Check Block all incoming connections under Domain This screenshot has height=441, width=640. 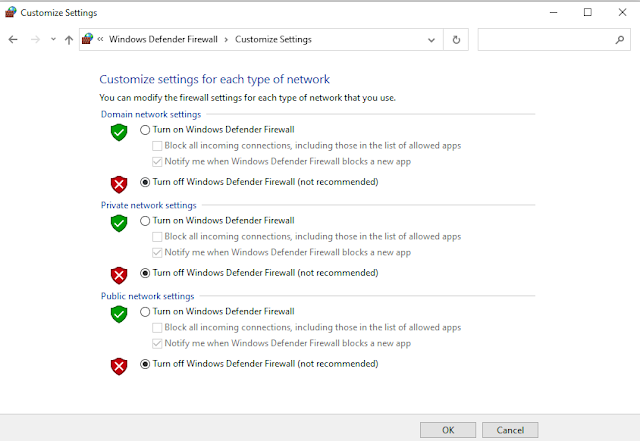pyautogui.click(x=157, y=146)
